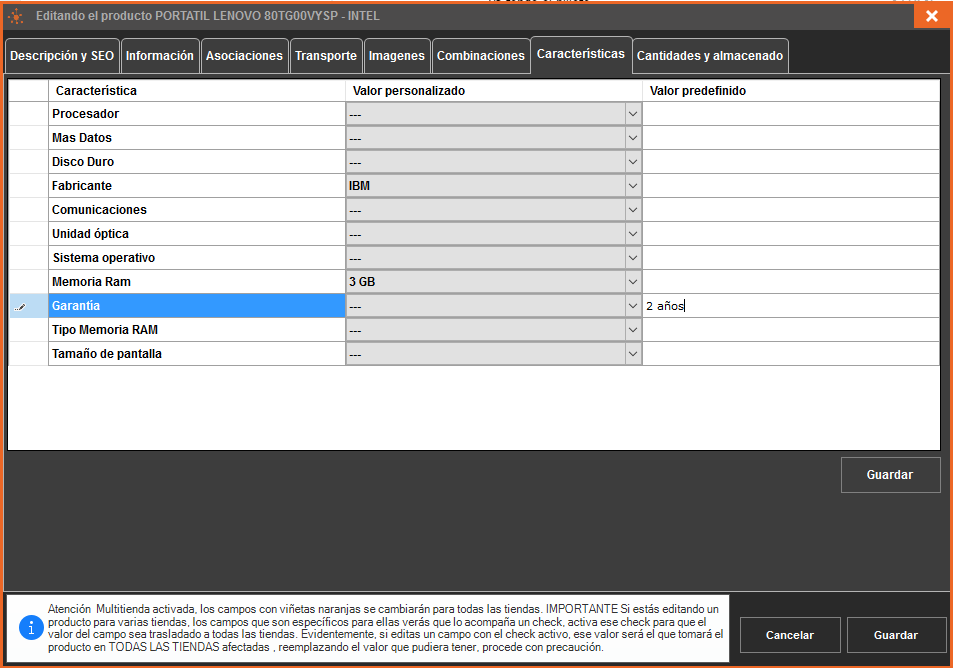
Task: Go to the Asociaciones tab
Action: click(x=244, y=56)
